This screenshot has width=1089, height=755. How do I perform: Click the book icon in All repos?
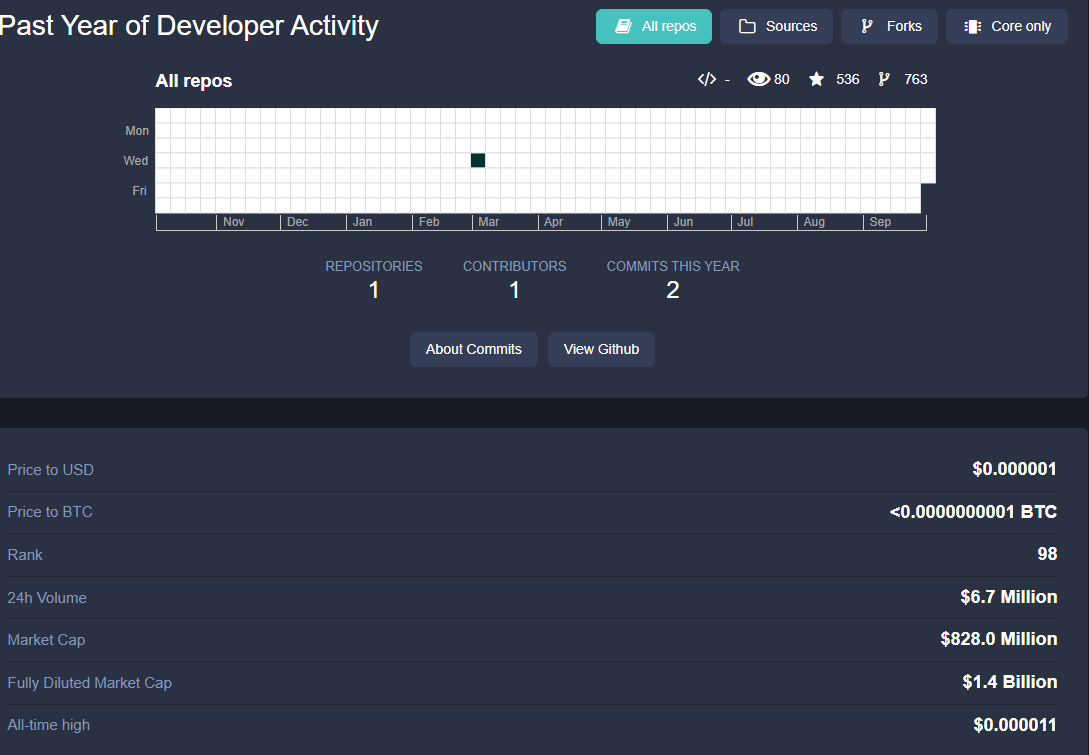point(623,26)
